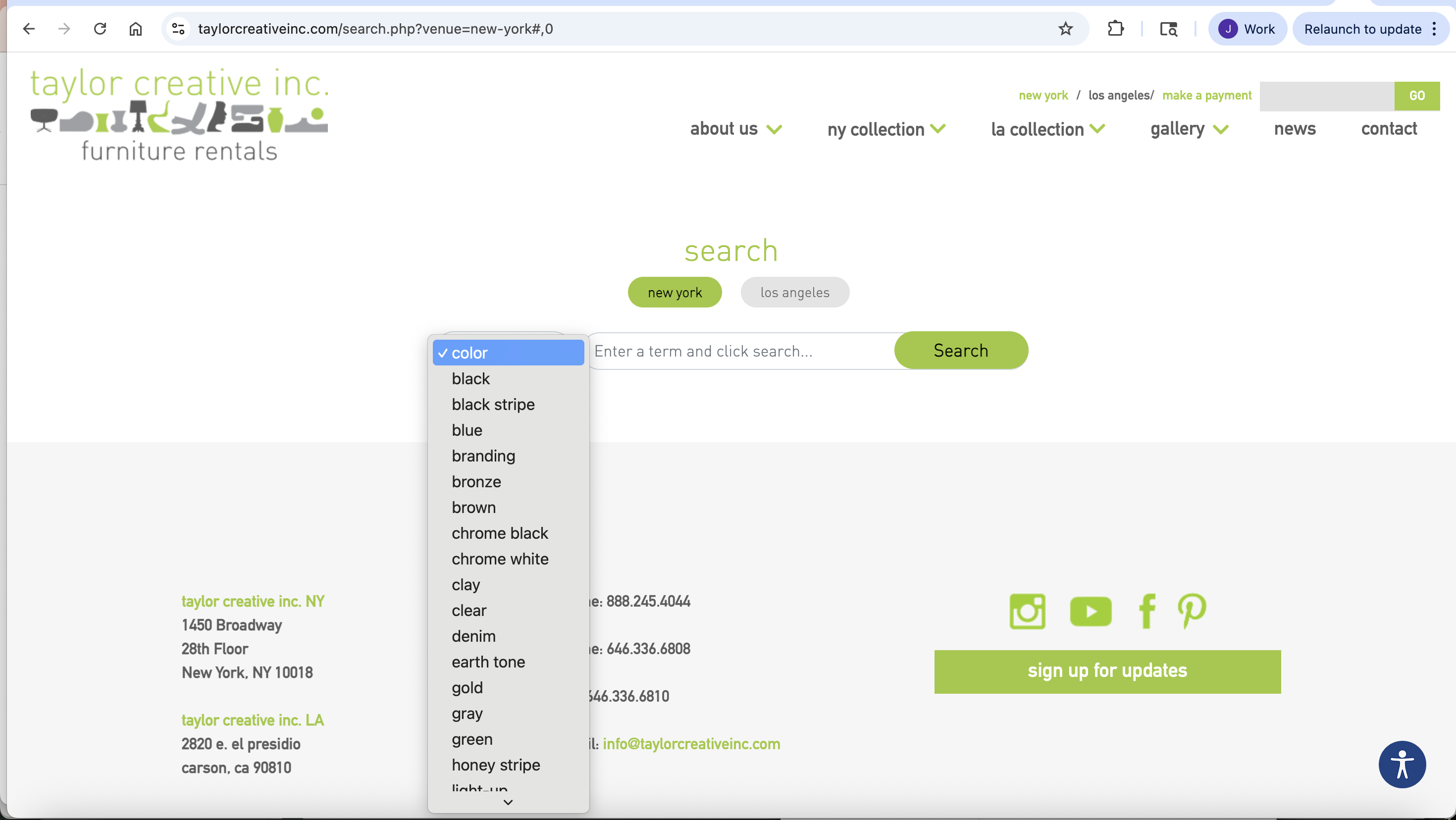Image resolution: width=1456 pixels, height=820 pixels.
Task: Open the new york link in header
Action: (1043, 96)
